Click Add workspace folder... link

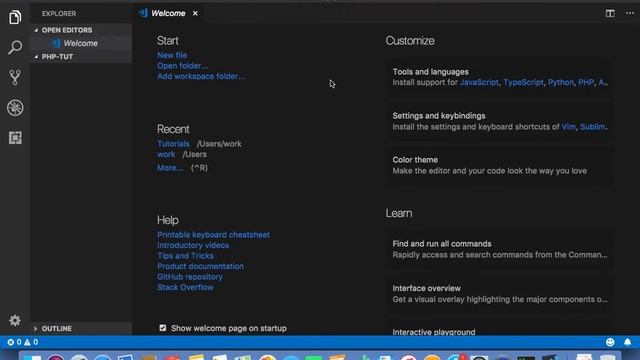201,76
